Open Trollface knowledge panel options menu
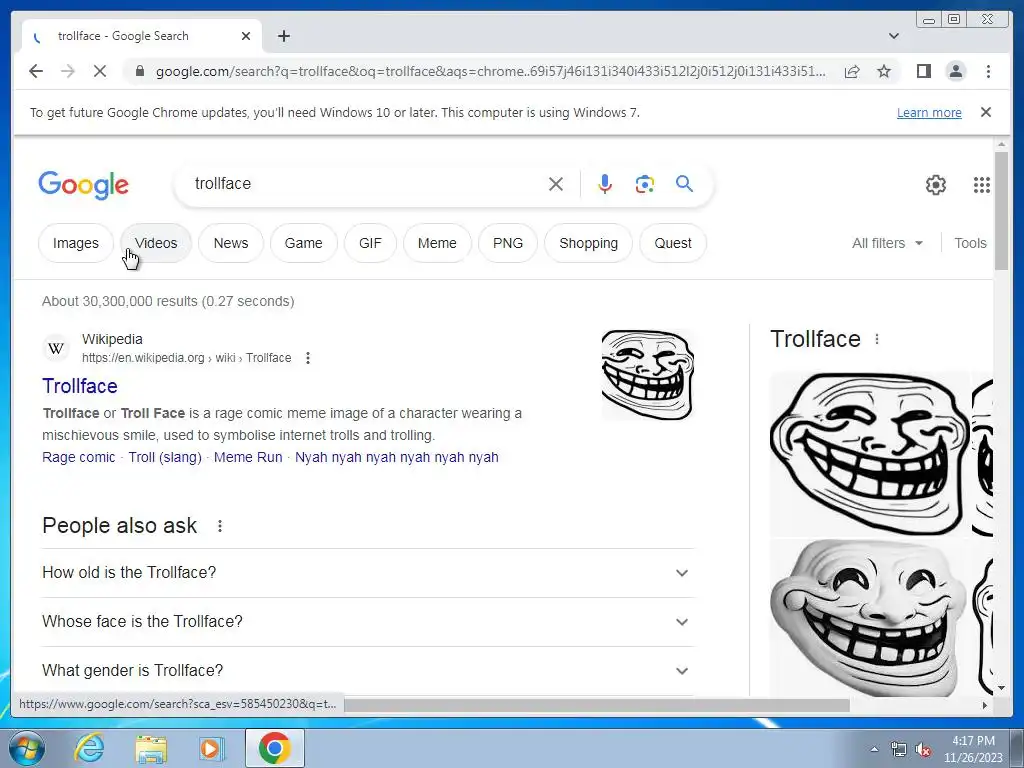This screenshot has height=768, width=1024. [x=876, y=339]
